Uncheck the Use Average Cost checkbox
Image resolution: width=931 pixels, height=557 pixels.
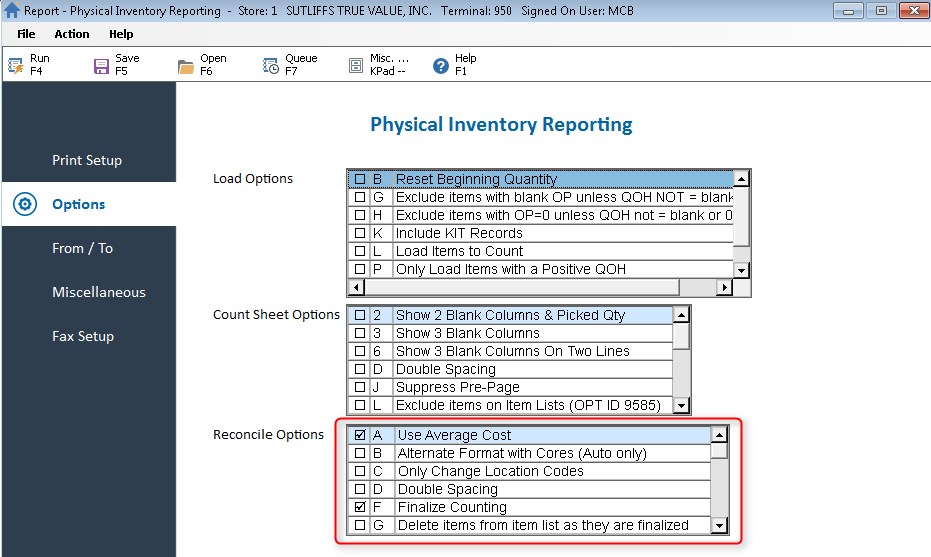360,435
